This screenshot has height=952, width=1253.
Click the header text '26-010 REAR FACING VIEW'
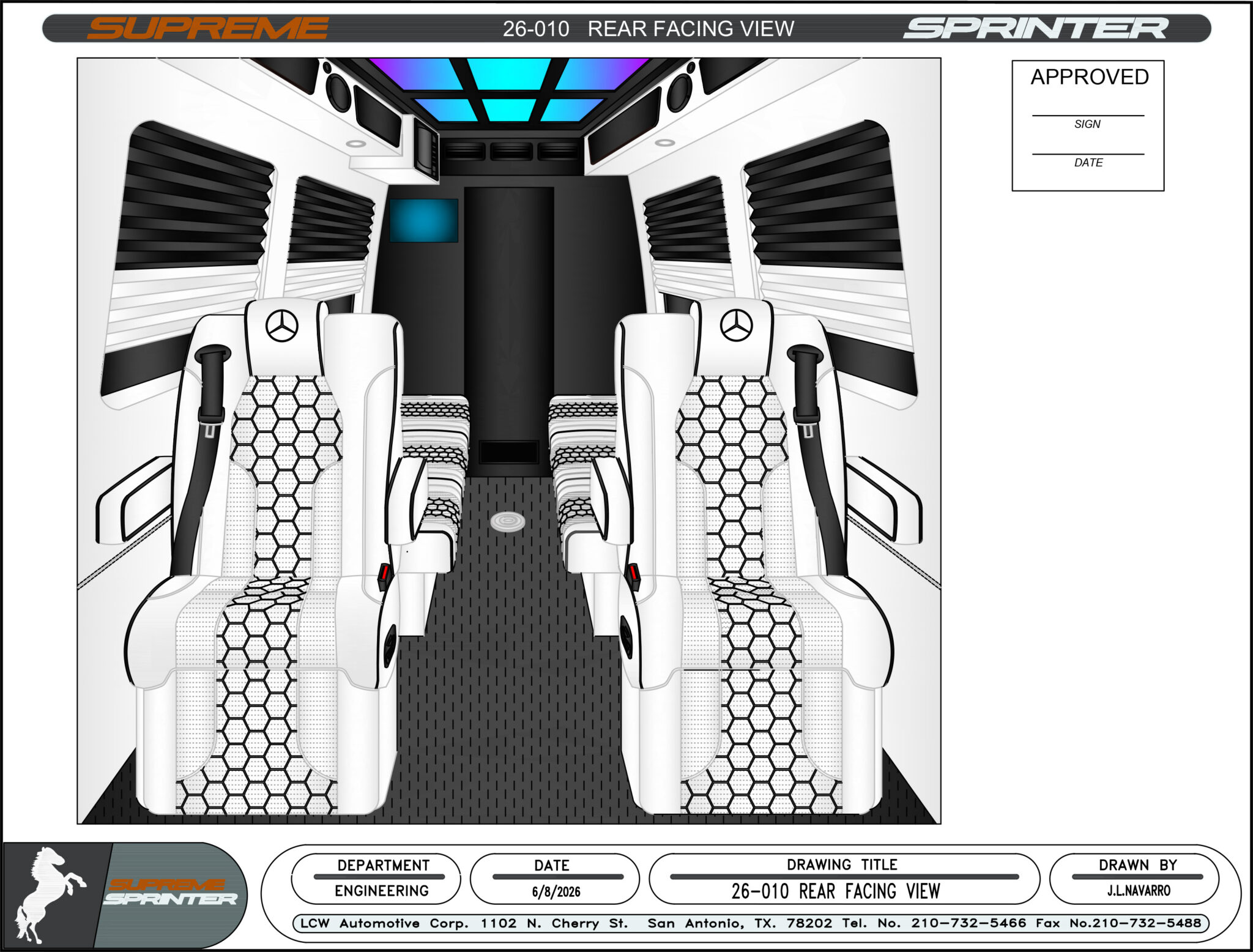coord(649,29)
